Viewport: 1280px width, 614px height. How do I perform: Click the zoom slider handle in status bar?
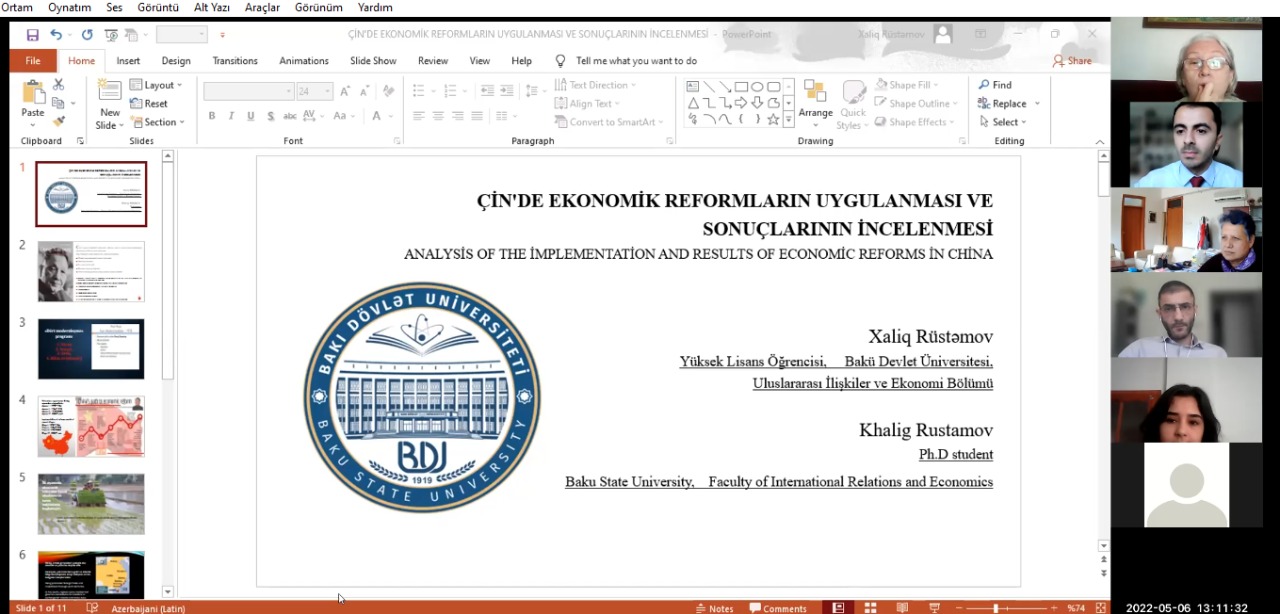[x=996, y=608]
